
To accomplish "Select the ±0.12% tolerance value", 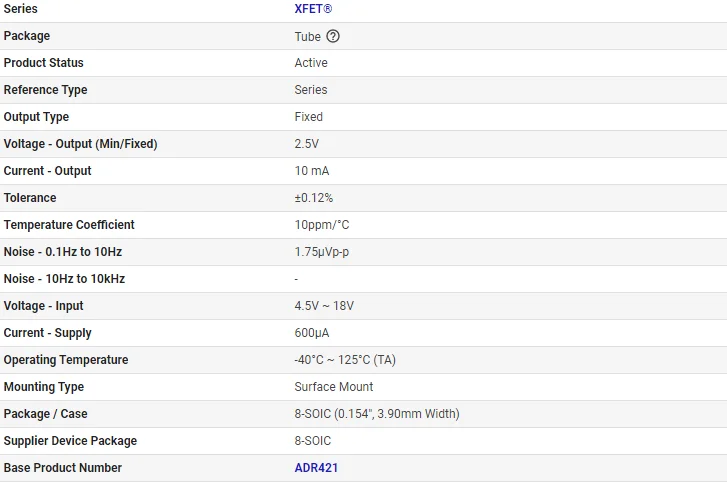I will [x=313, y=198].
